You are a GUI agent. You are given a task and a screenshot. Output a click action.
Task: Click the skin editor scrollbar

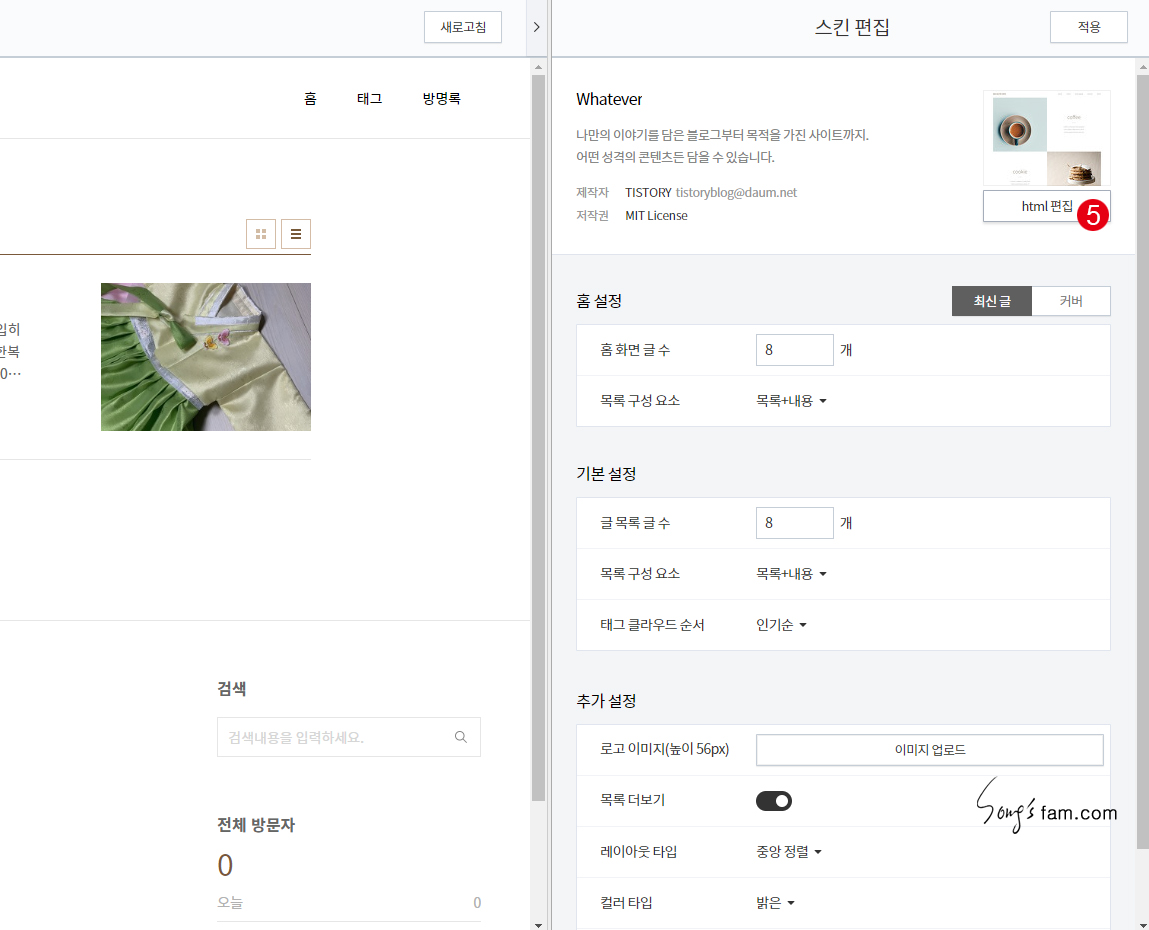pyautogui.click(x=1142, y=460)
